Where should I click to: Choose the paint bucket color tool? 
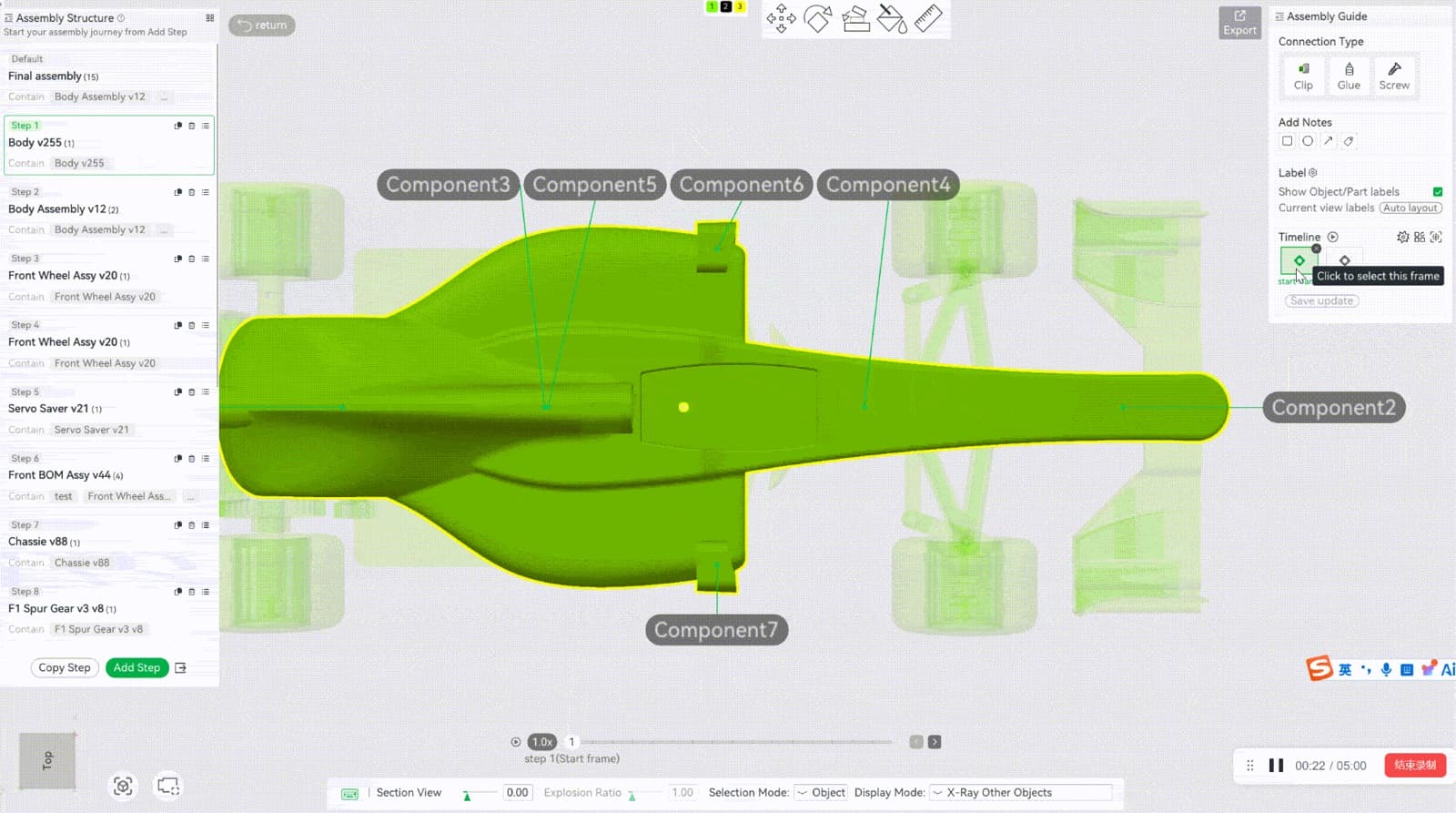click(x=892, y=18)
